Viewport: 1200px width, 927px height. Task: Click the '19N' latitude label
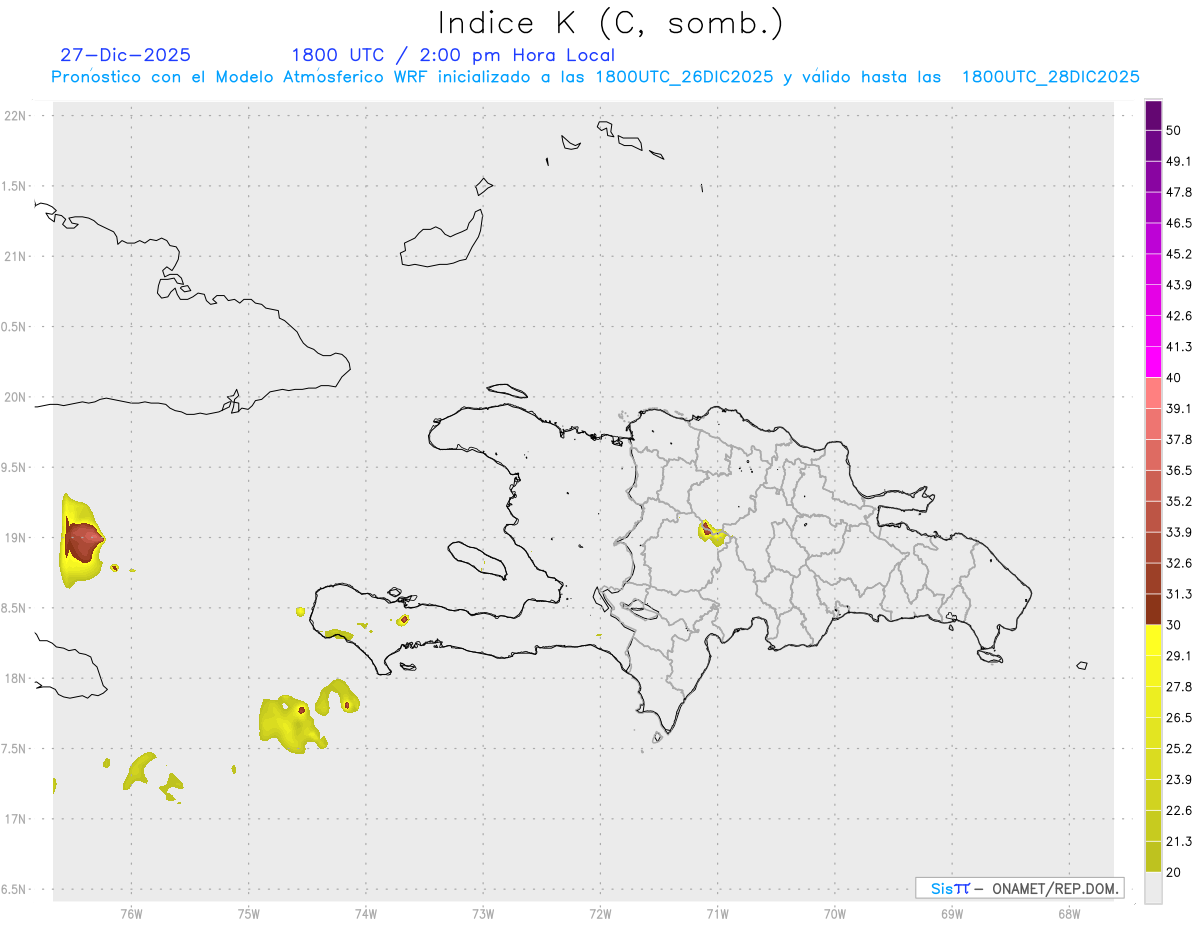[17, 537]
